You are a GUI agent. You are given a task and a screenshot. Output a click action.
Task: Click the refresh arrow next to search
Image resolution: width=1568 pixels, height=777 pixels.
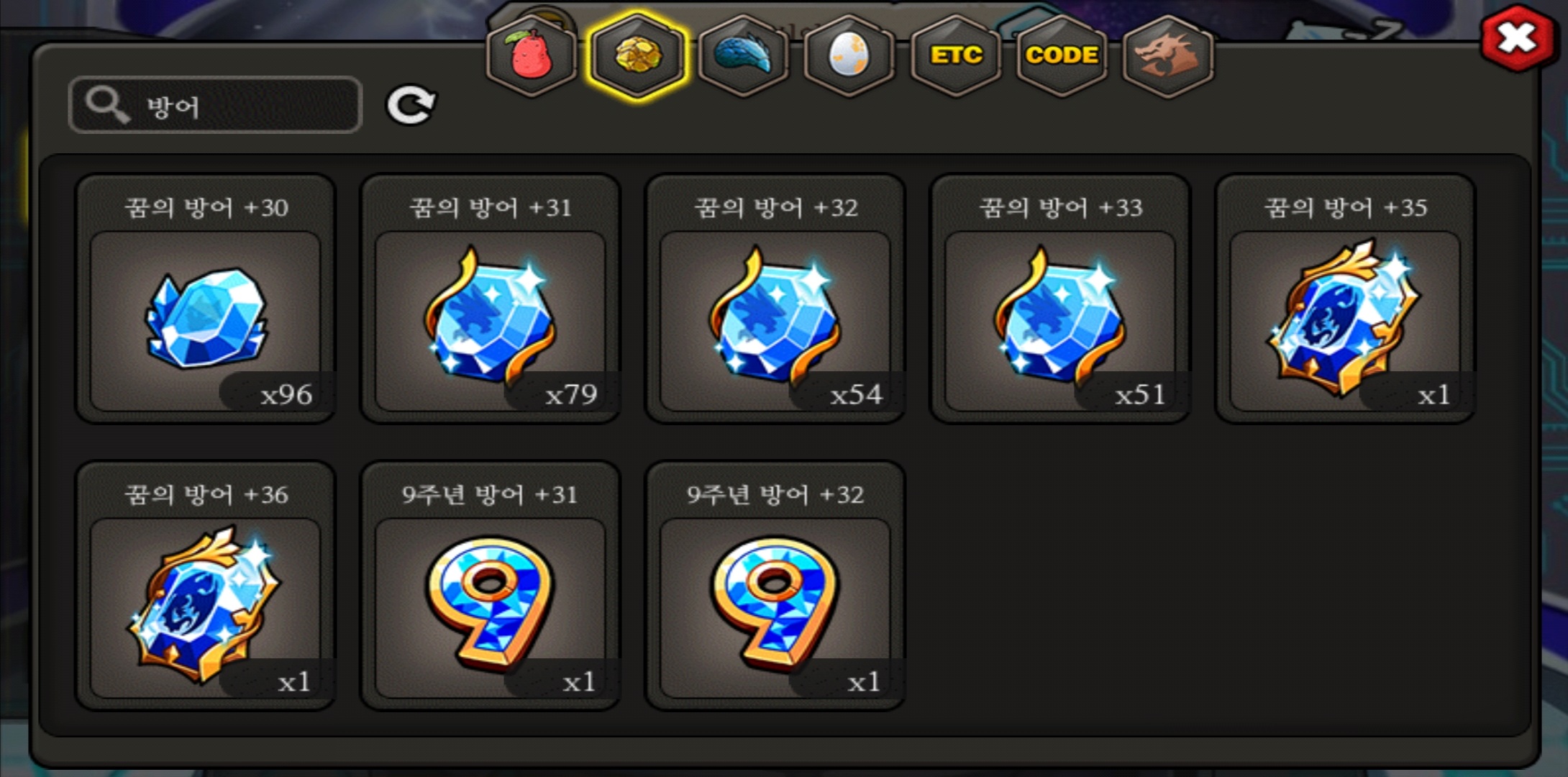[410, 106]
